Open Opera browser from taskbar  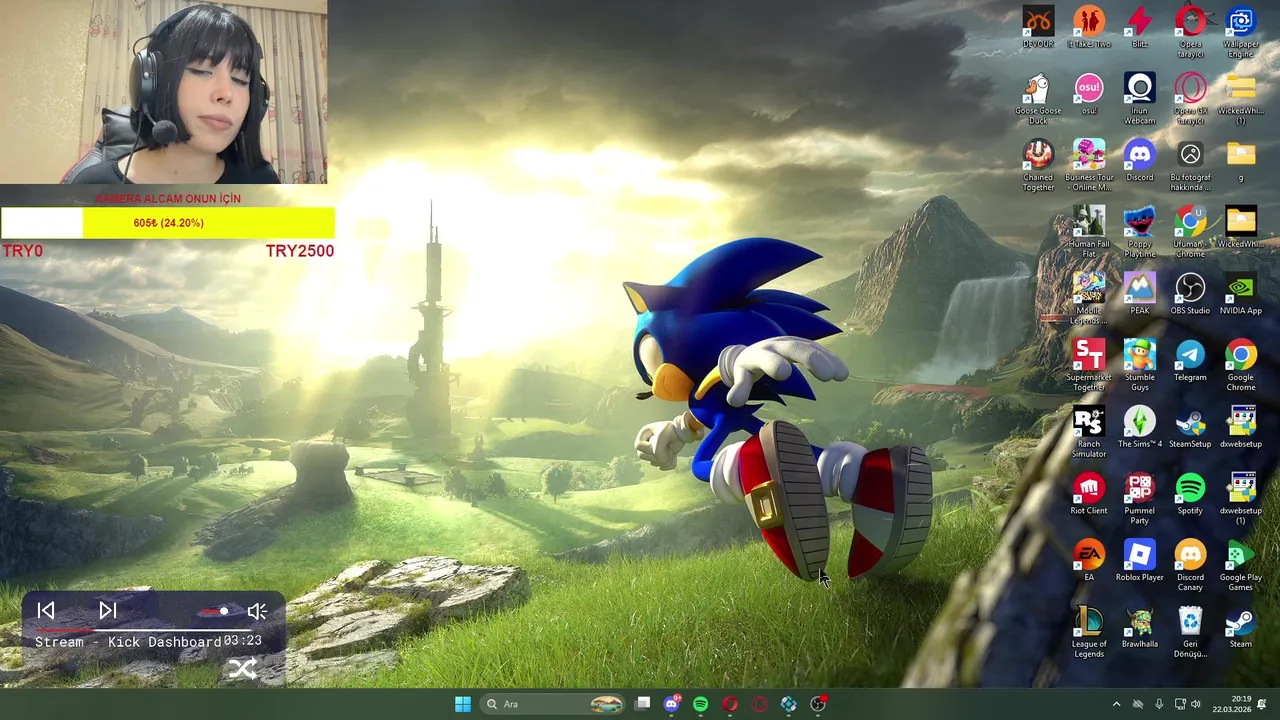click(730, 704)
